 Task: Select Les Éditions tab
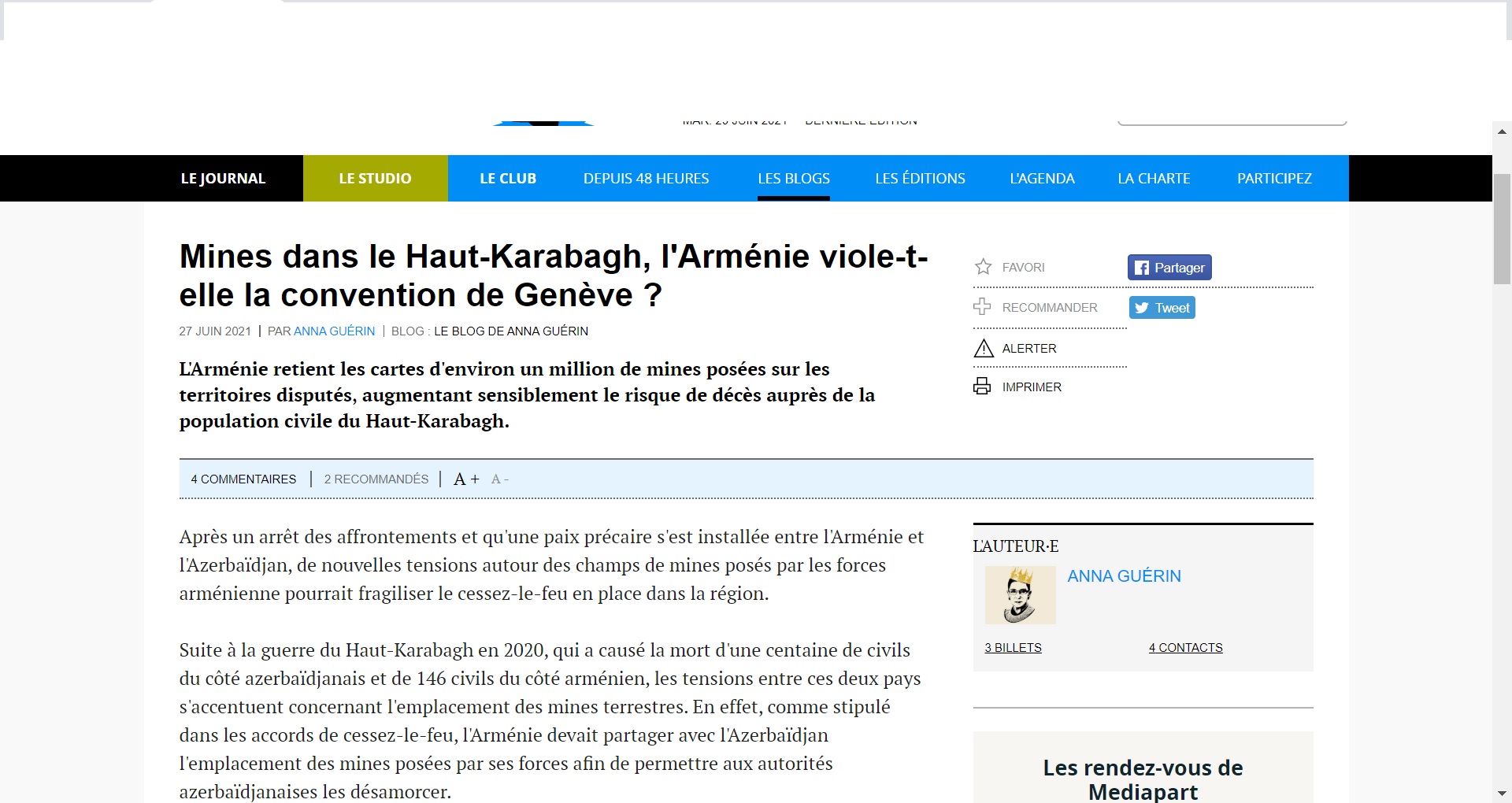coord(920,178)
